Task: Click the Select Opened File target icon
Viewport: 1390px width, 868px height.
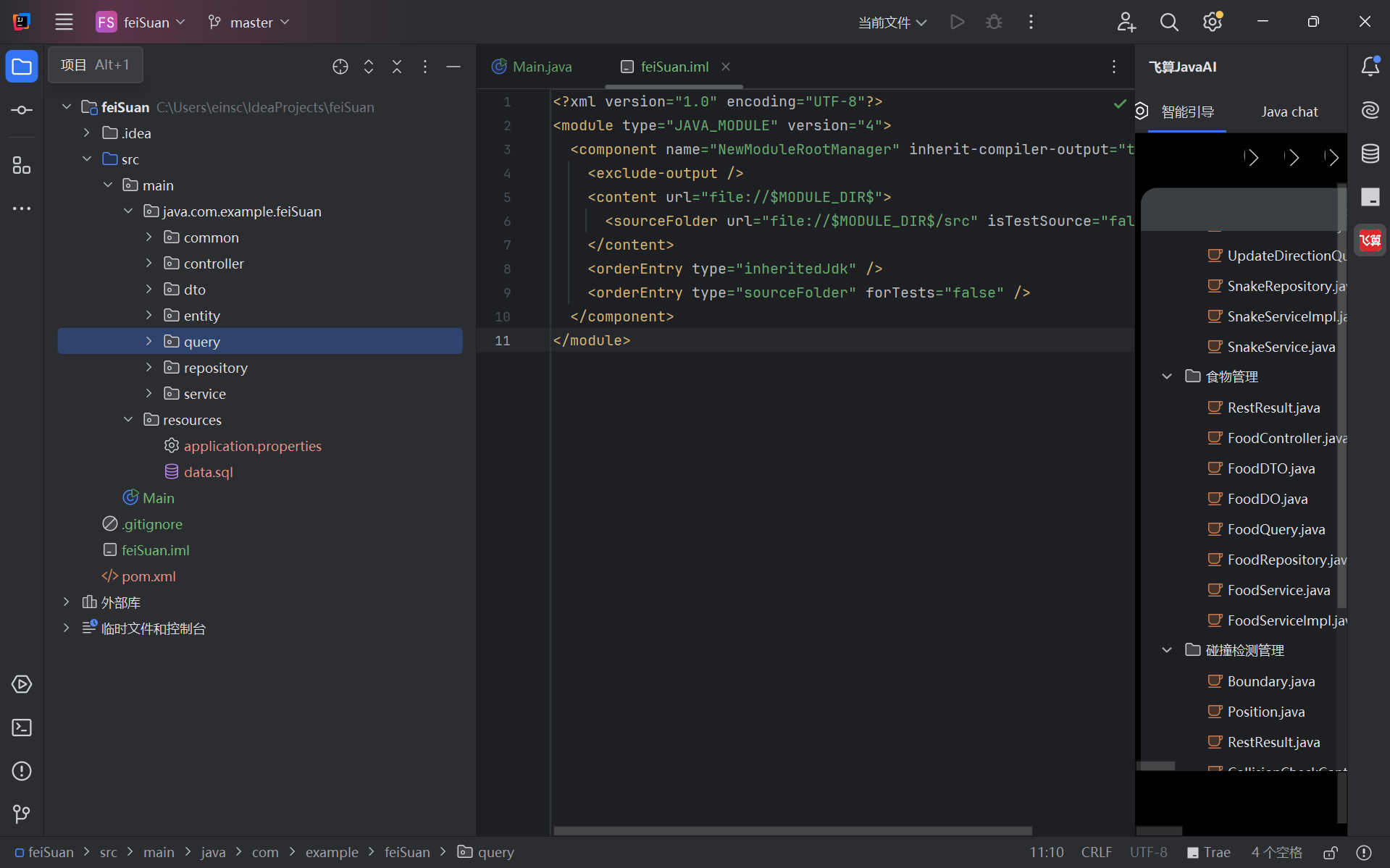Action: coord(340,67)
